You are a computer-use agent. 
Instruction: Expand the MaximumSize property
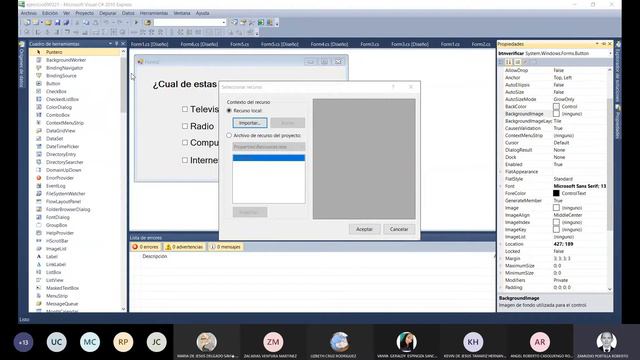(501, 266)
